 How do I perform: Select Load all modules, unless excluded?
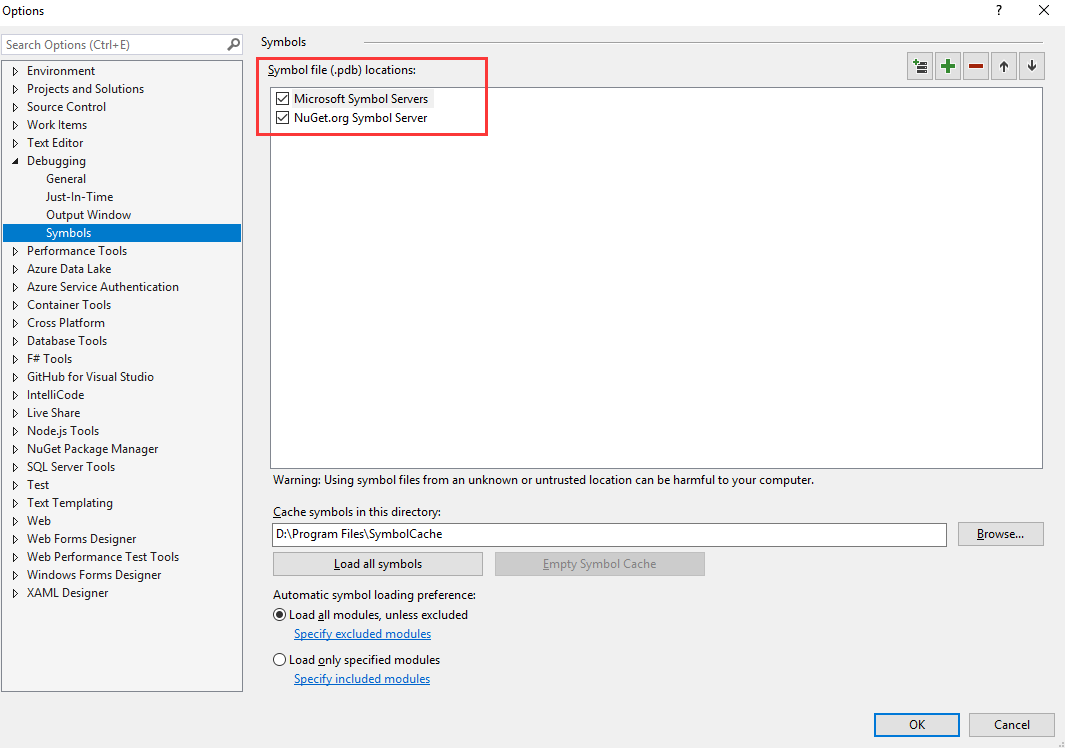[280, 615]
